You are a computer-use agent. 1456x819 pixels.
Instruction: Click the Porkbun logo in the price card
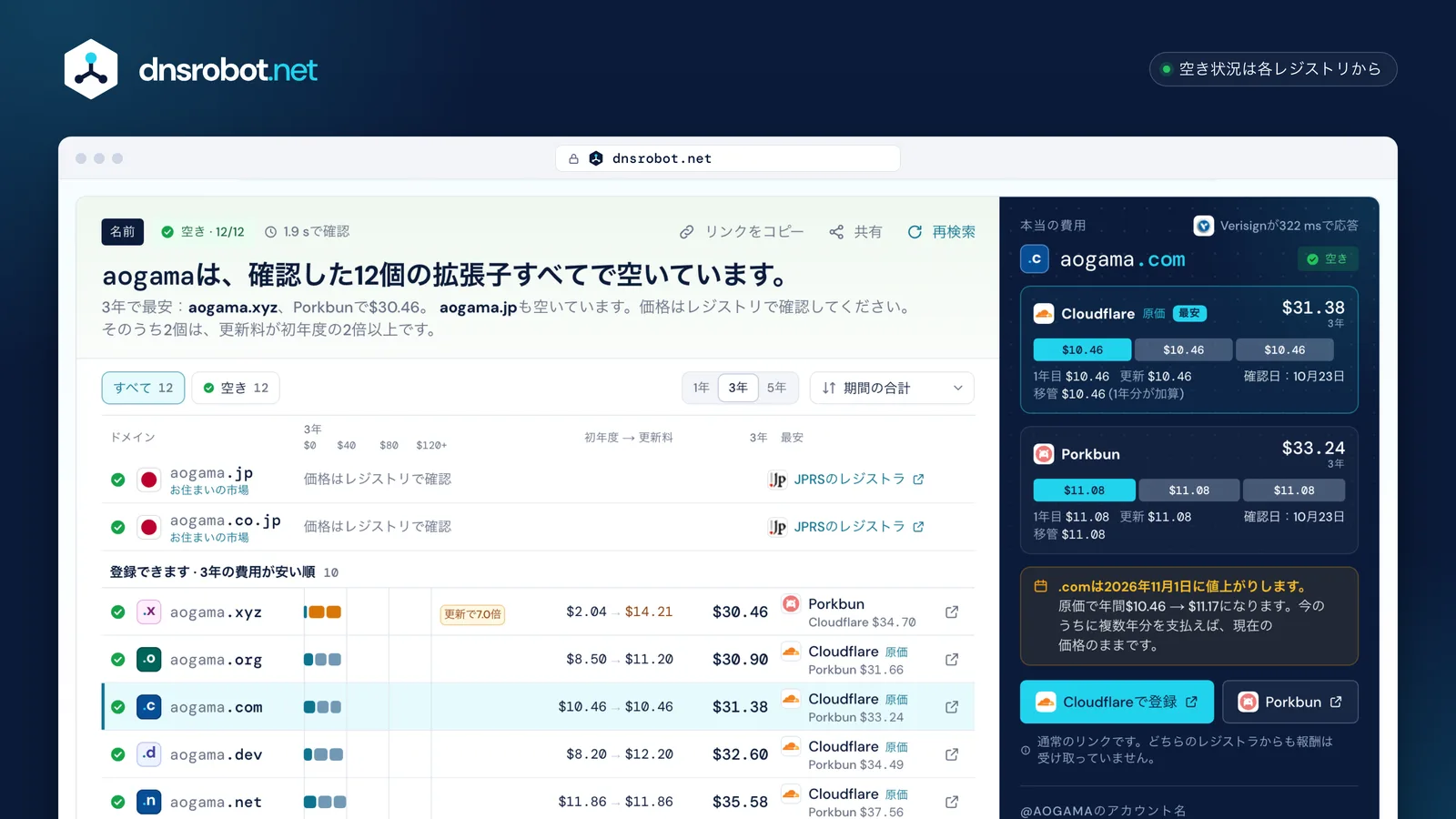tap(1044, 454)
